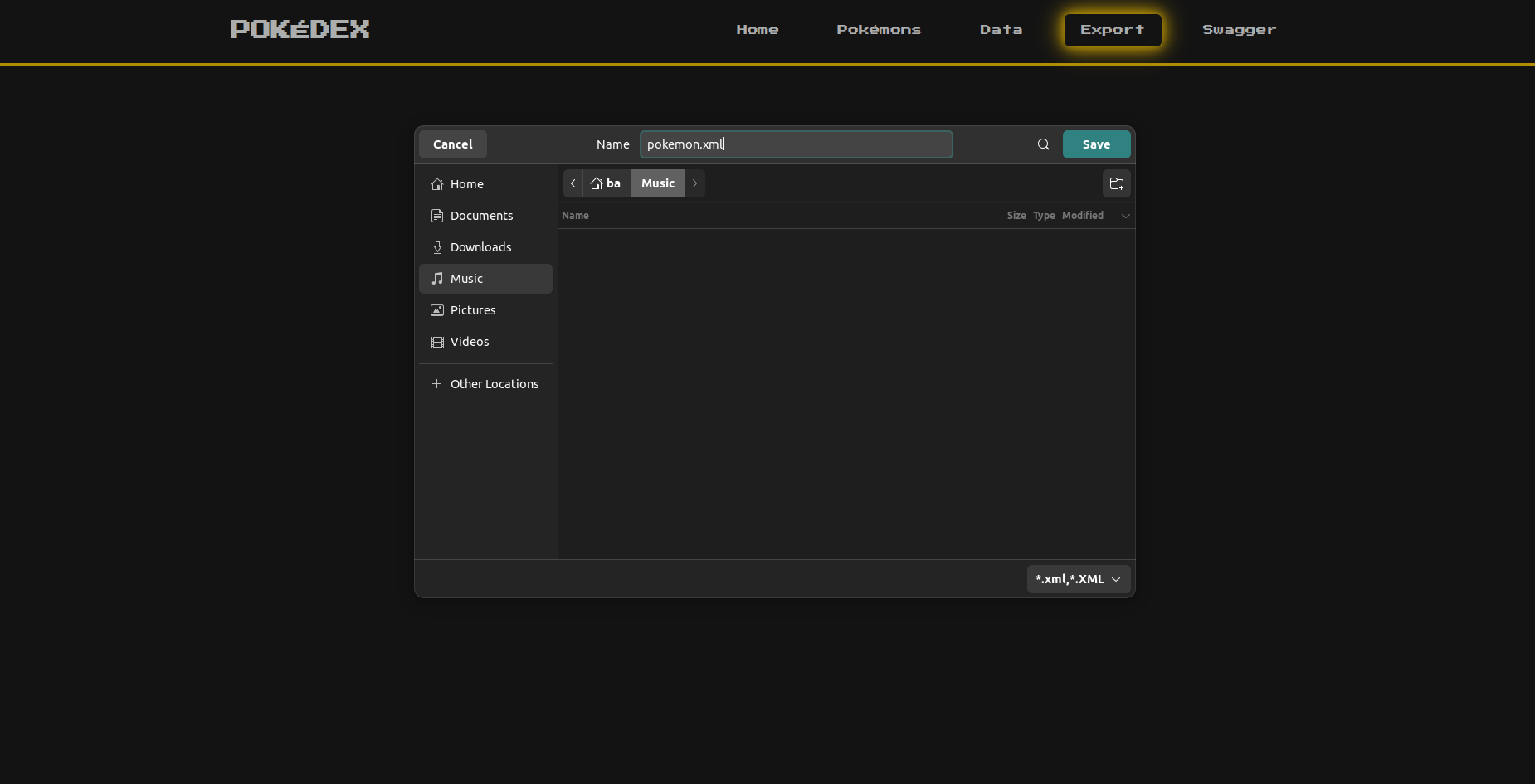
Task: Sort files by Type column
Action: point(1044,216)
